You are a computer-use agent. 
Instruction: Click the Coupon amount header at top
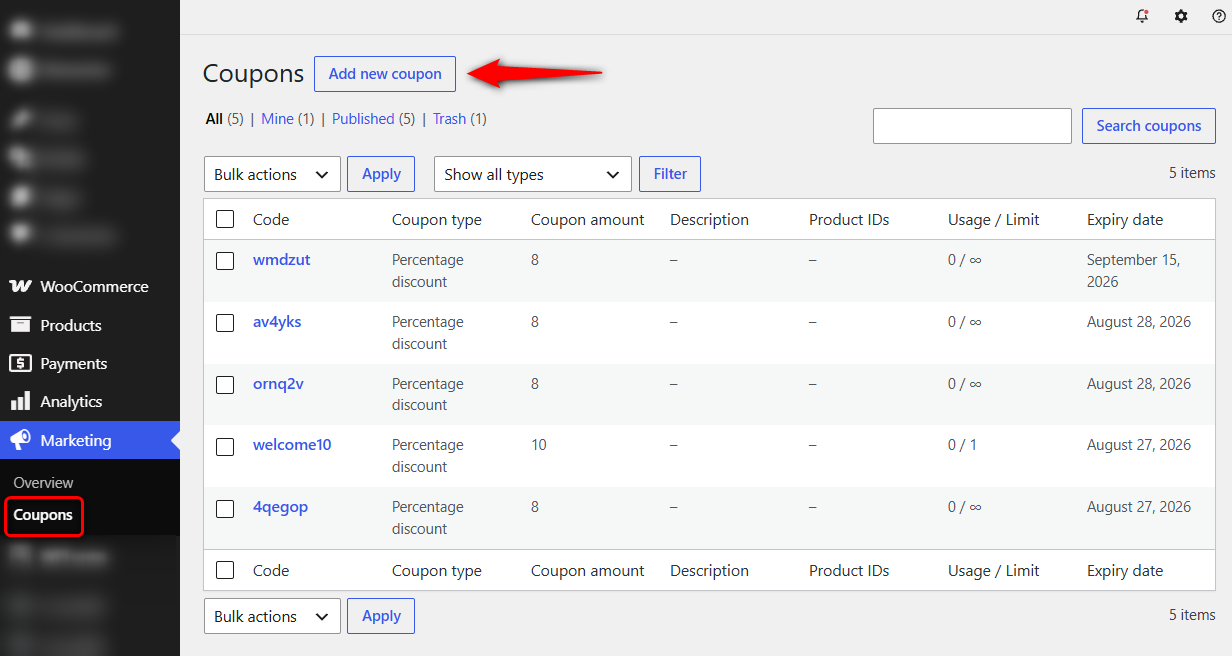(x=588, y=220)
